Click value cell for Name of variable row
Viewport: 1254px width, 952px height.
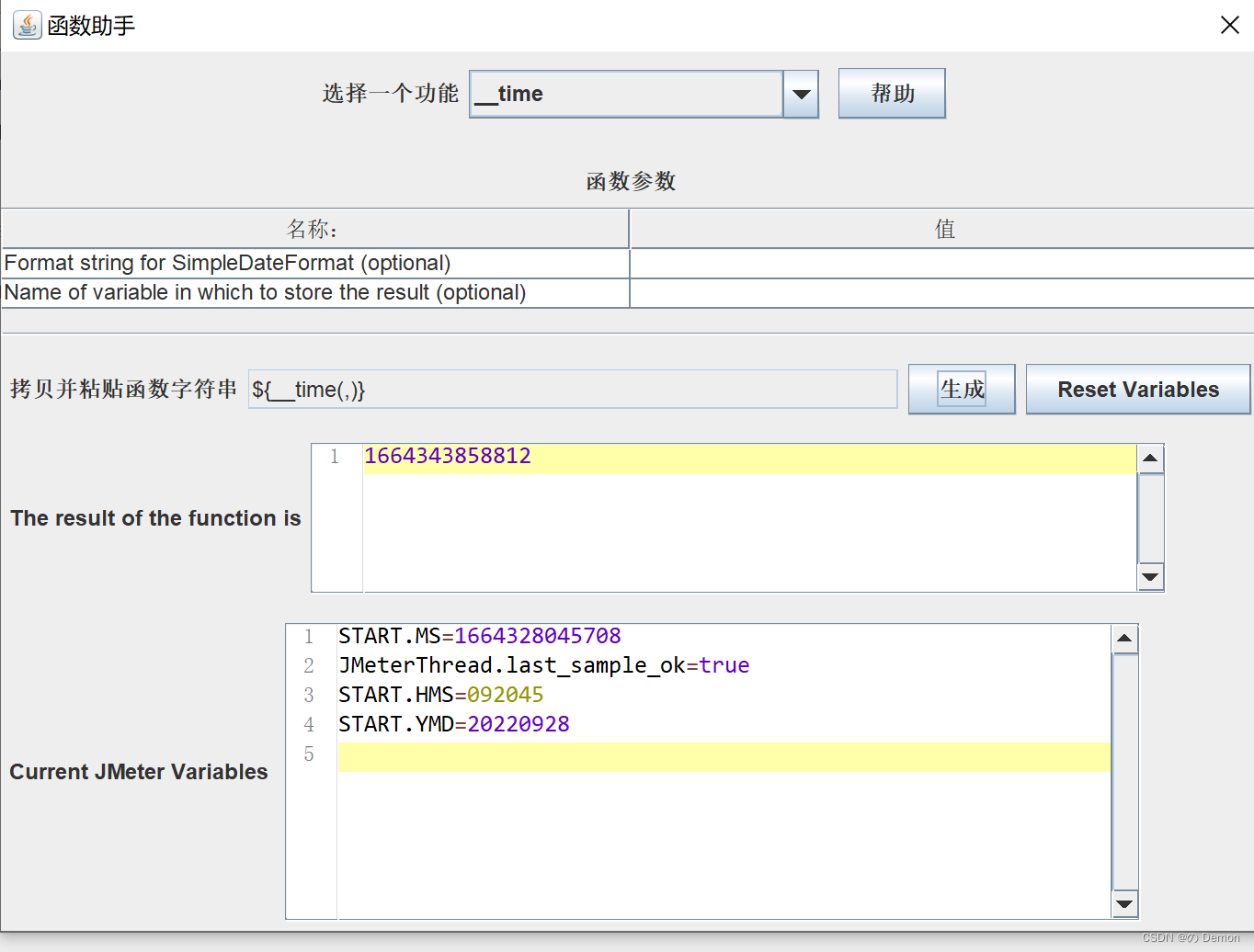point(941,292)
